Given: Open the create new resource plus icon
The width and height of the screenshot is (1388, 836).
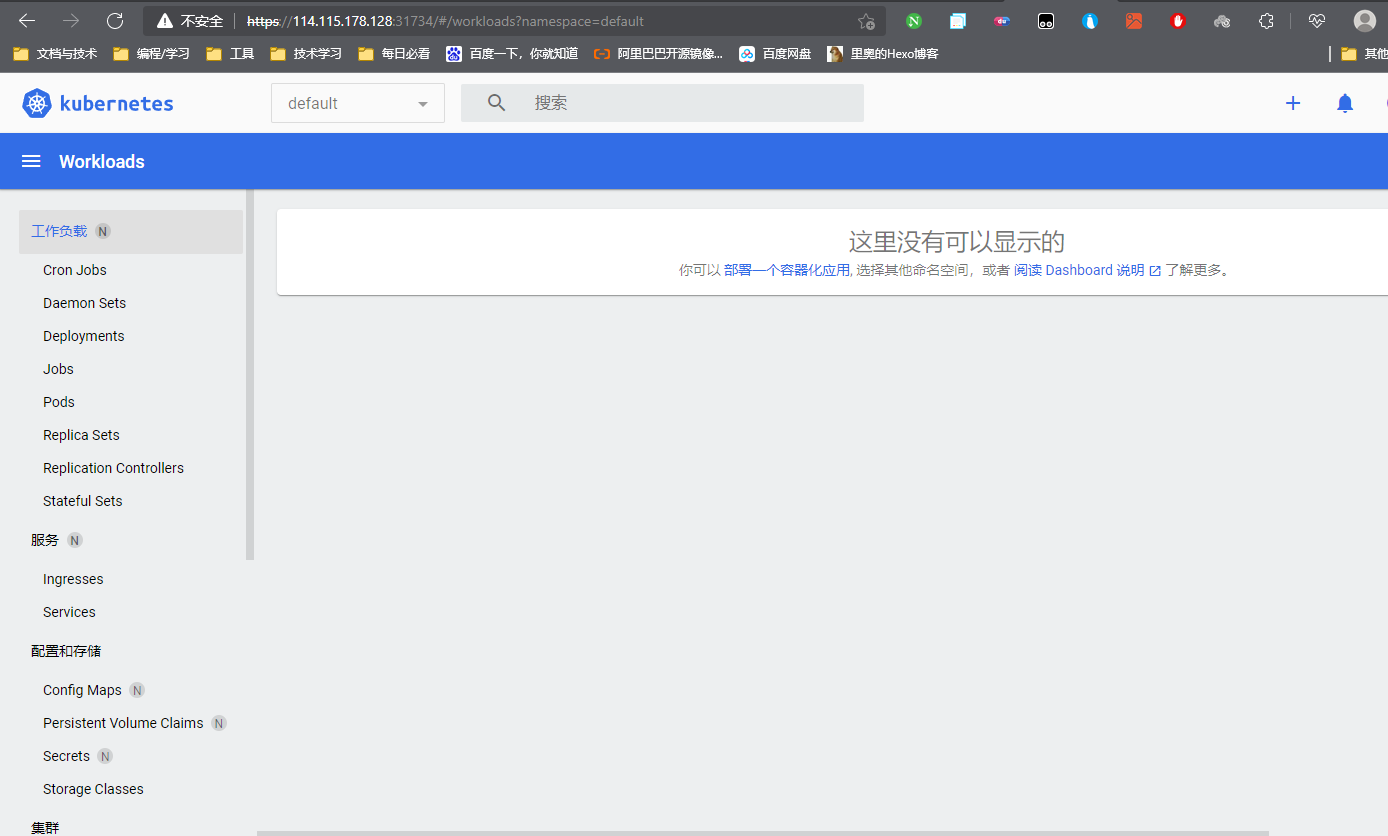Looking at the screenshot, I should [1293, 103].
